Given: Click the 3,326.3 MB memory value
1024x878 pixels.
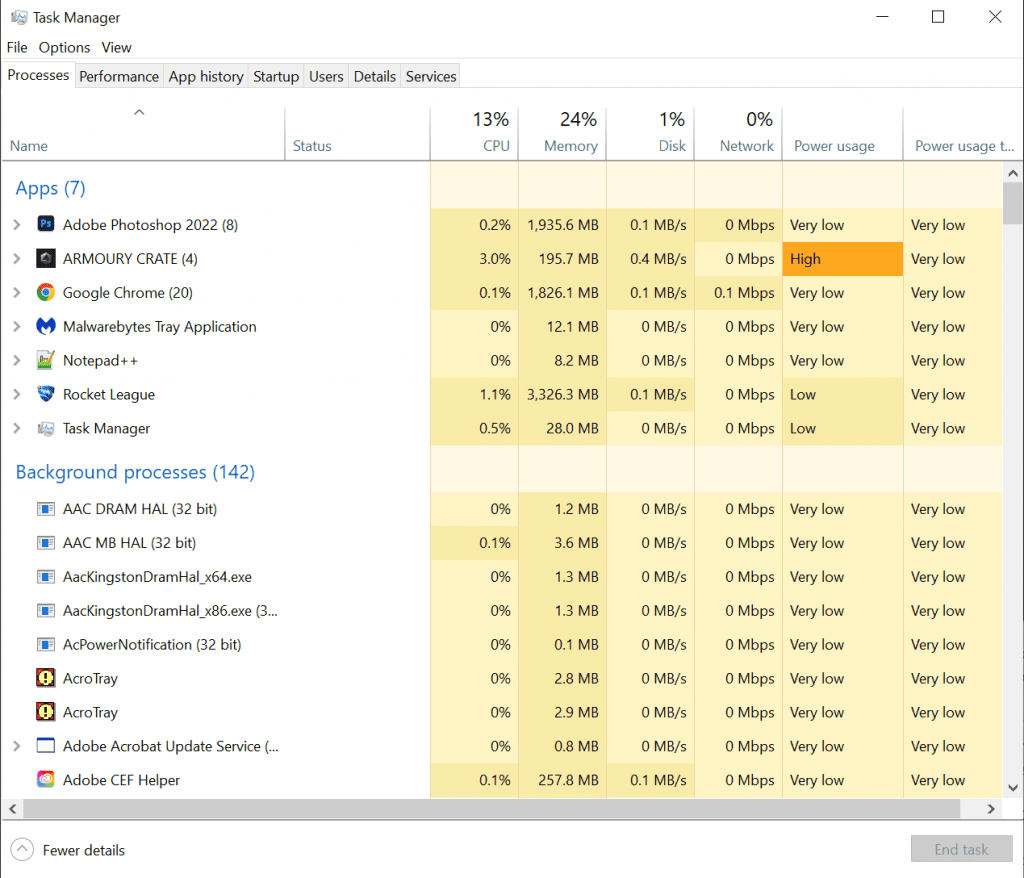Looking at the screenshot, I should pyautogui.click(x=562, y=395).
